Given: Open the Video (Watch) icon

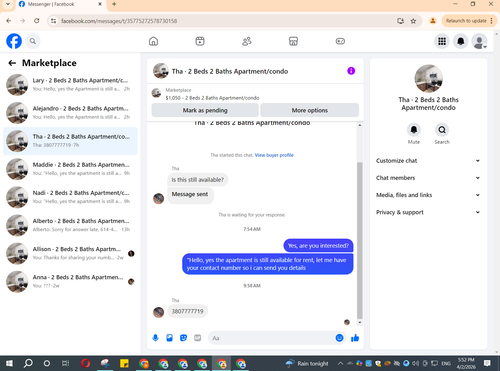Looking at the screenshot, I should tap(200, 41).
